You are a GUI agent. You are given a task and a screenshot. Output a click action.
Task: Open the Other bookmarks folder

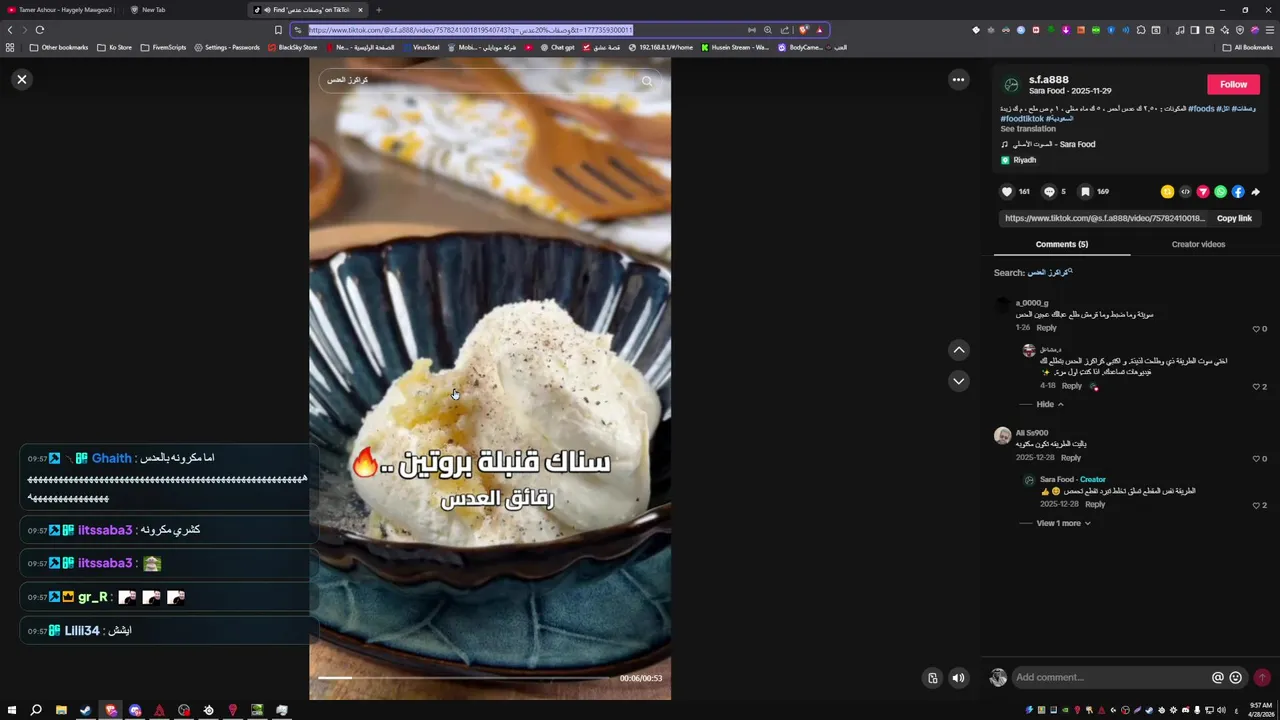click(59, 47)
